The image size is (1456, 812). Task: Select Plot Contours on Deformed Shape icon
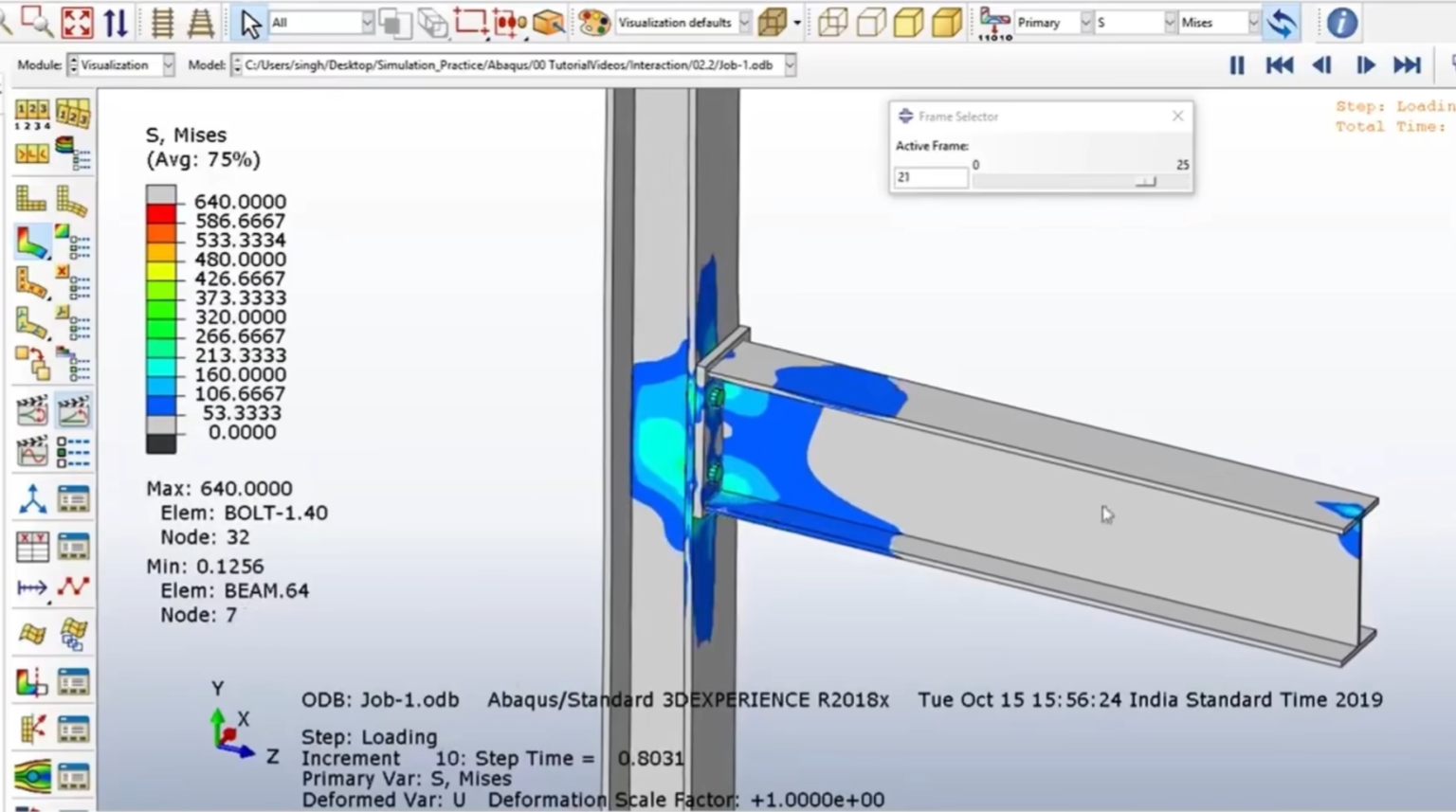(31, 241)
